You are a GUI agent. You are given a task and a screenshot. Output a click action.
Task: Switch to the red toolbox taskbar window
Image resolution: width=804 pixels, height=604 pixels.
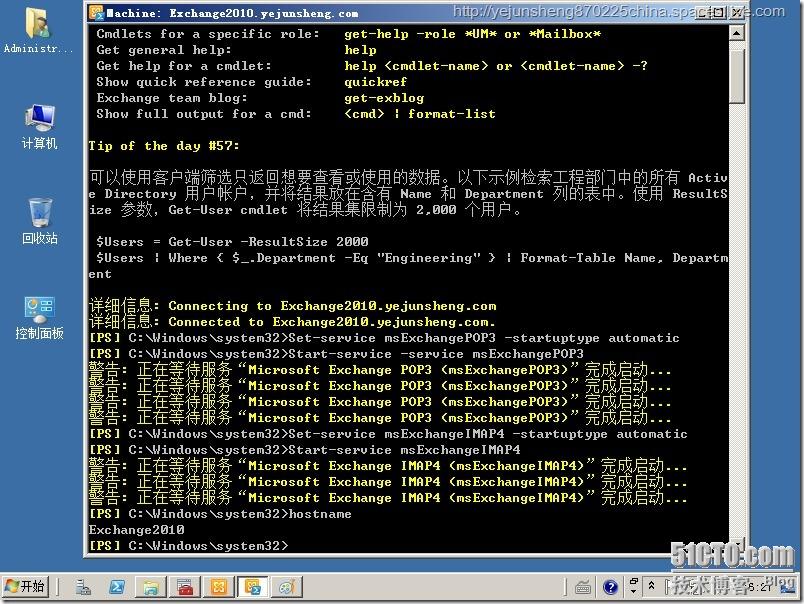tap(185, 587)
